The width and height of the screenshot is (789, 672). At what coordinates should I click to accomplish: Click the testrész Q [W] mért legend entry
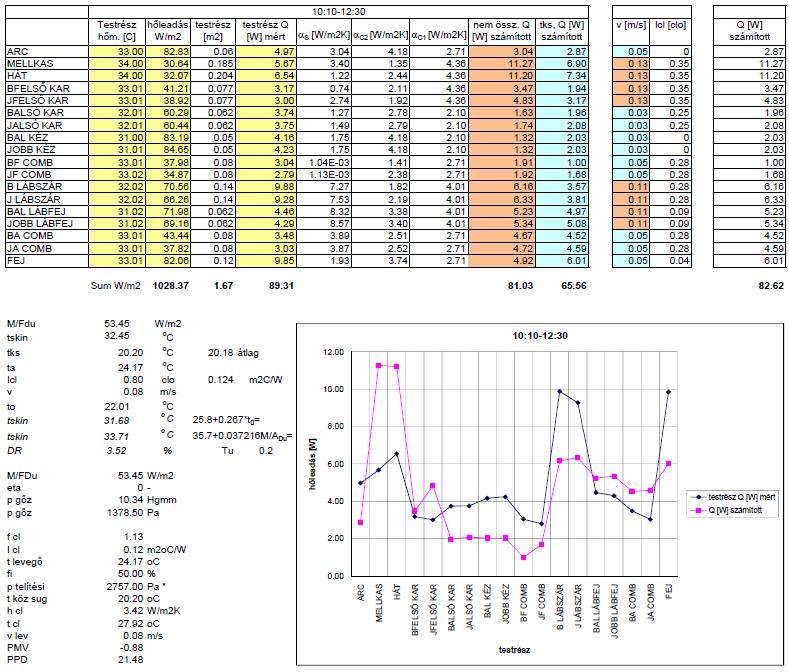[x=734, y=497]
